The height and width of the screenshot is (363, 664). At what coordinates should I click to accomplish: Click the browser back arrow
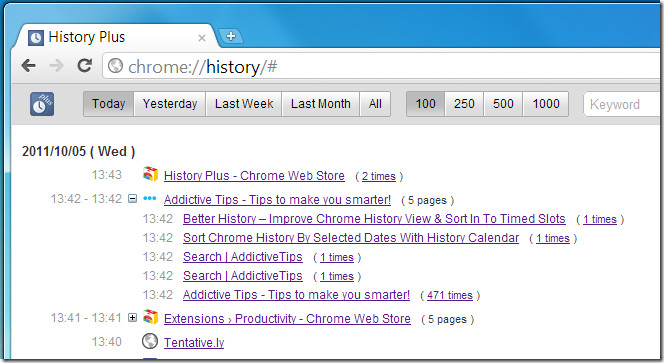[x=28, y=66]
